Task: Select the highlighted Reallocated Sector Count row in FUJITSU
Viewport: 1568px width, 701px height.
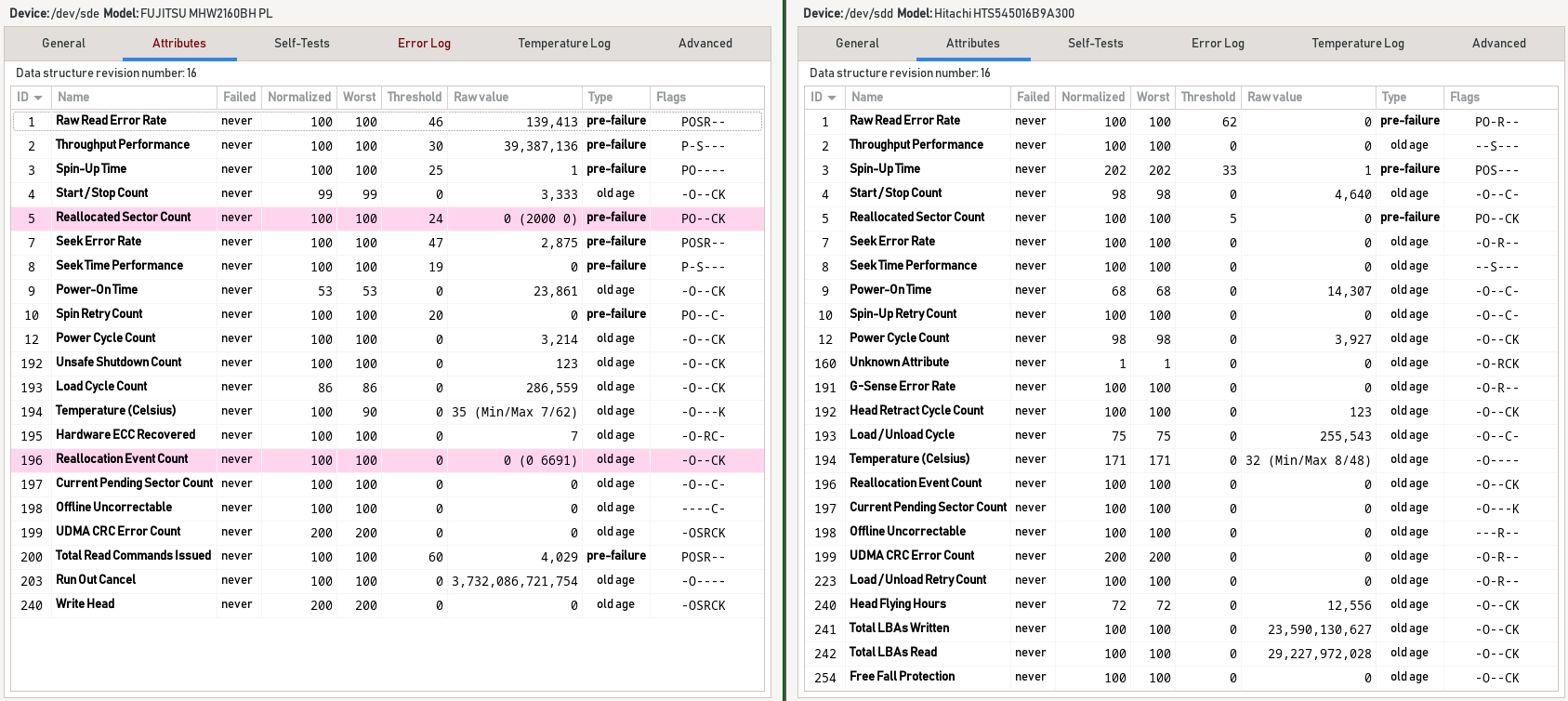Action: click(x=388, y=218)
